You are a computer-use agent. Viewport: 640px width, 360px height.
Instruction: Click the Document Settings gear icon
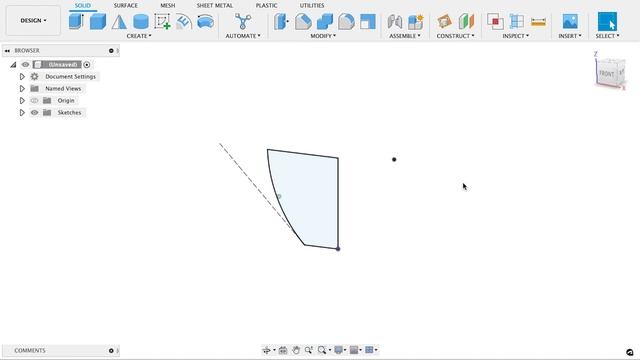click(34, 76)
